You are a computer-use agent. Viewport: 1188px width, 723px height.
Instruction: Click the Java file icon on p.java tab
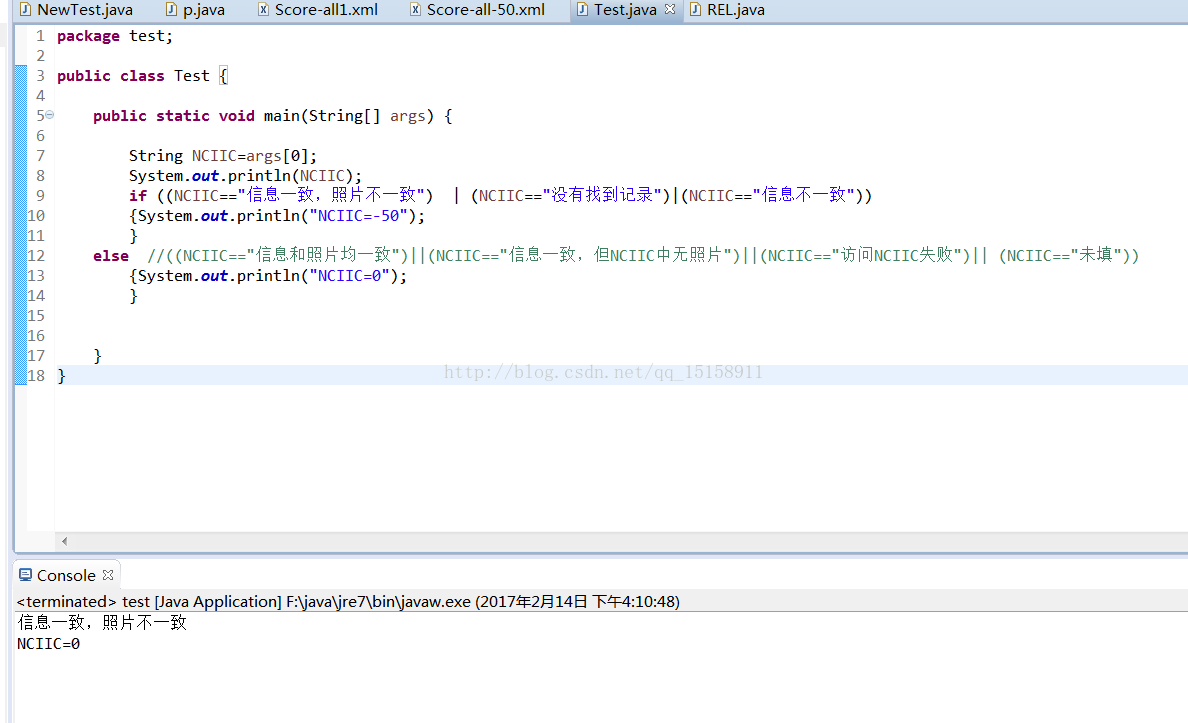(x=171, y=10)
